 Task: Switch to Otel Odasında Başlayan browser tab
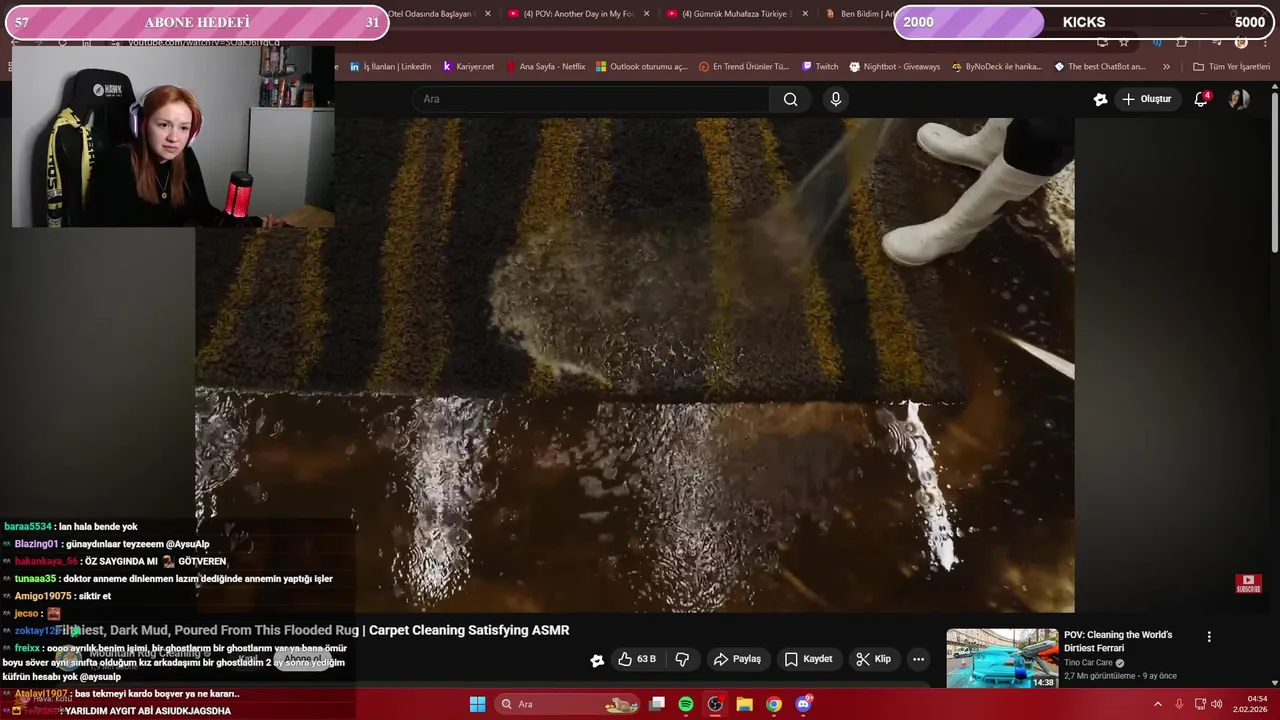point(432,14)
